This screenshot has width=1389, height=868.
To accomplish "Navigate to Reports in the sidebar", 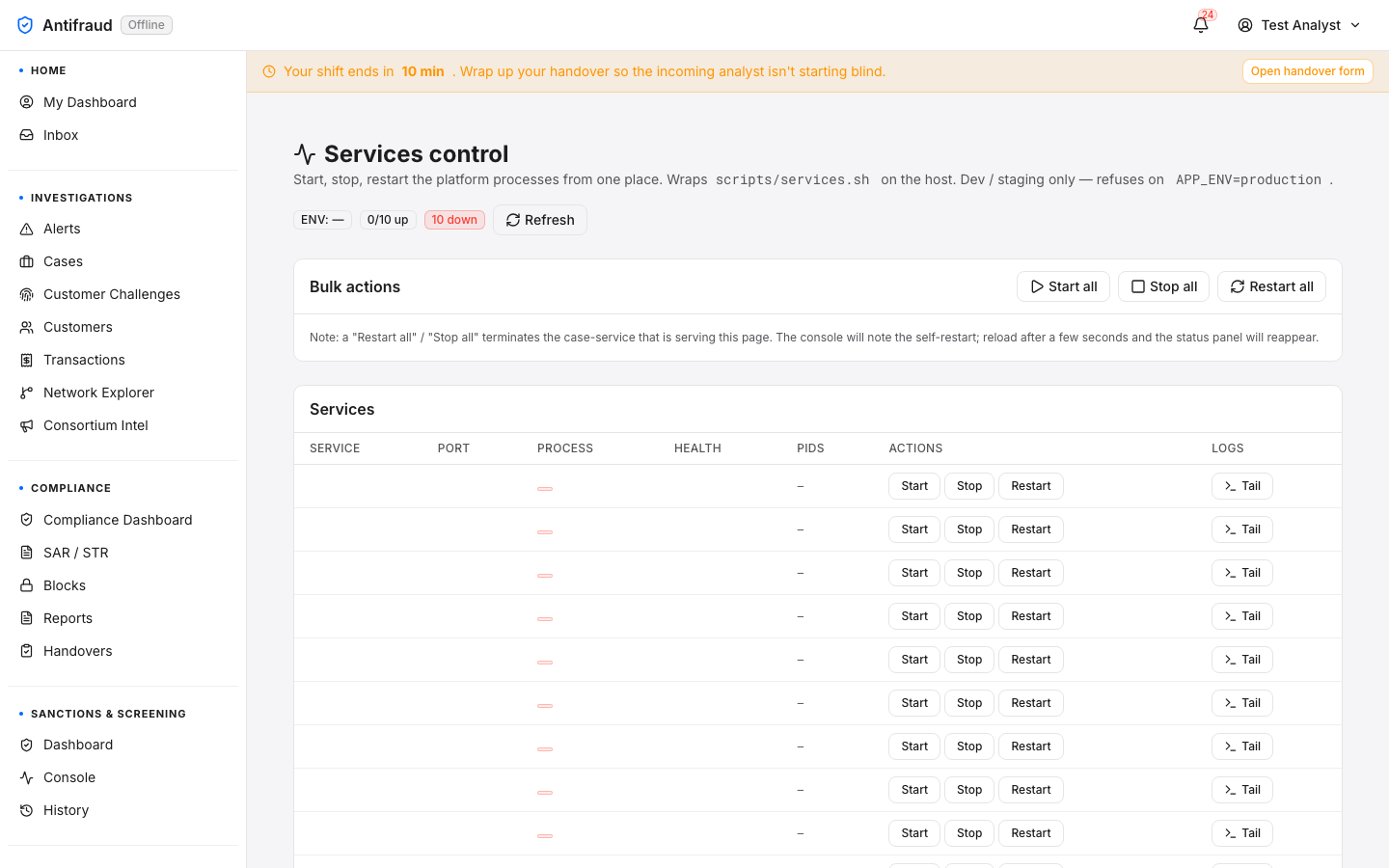I will click(123, 618).
